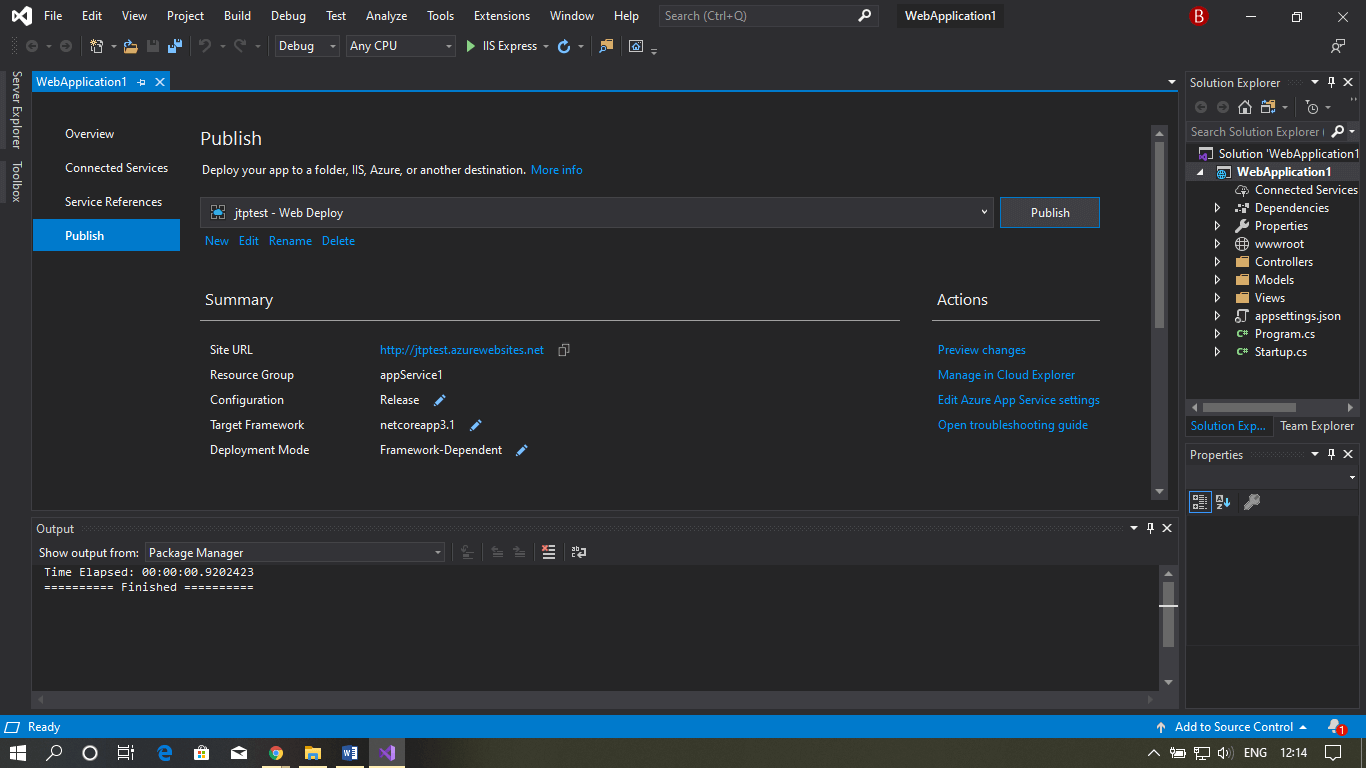
Task: Open the Show output from dropdown
Action: point(295,552)
